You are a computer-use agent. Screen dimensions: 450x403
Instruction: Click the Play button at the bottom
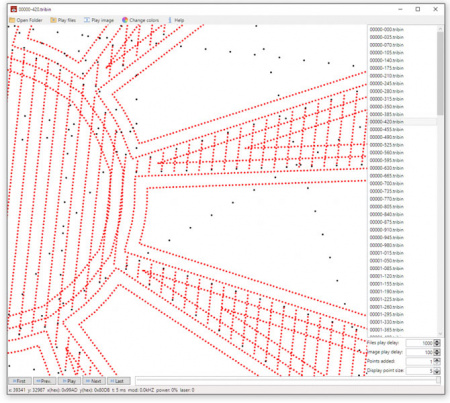coord(69,381)
